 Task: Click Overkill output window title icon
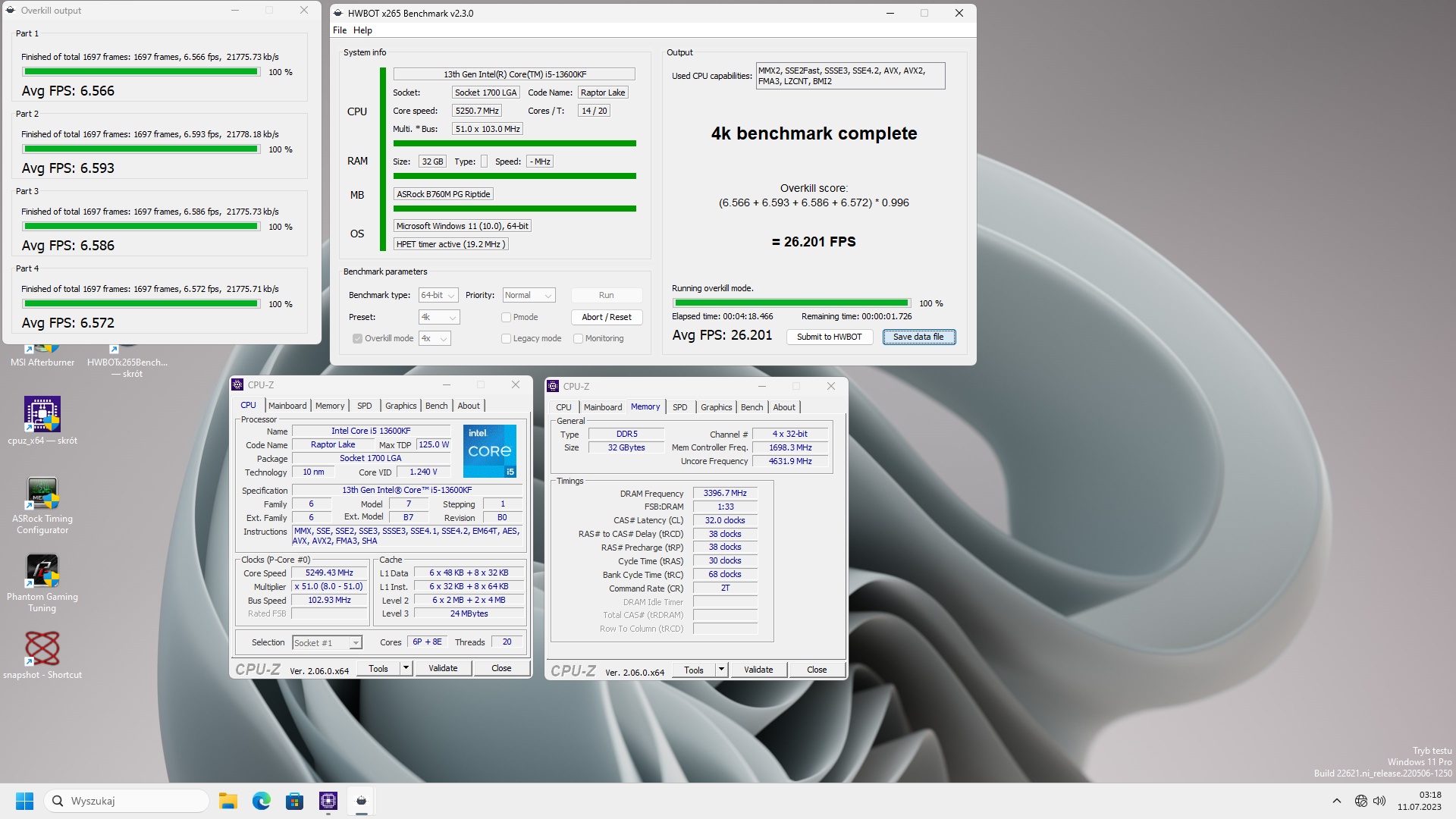[11, 11]
